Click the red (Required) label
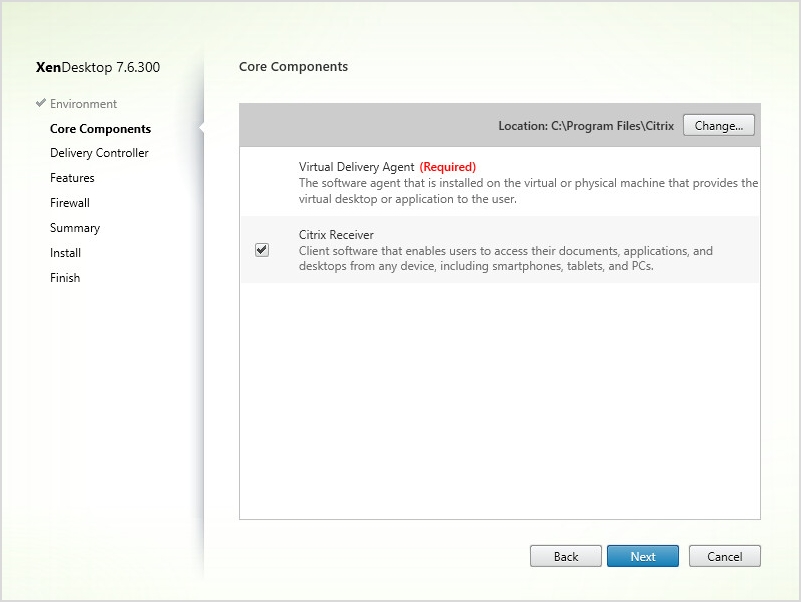The width and height of the screenshot is (801, 602). coord(447,167)
